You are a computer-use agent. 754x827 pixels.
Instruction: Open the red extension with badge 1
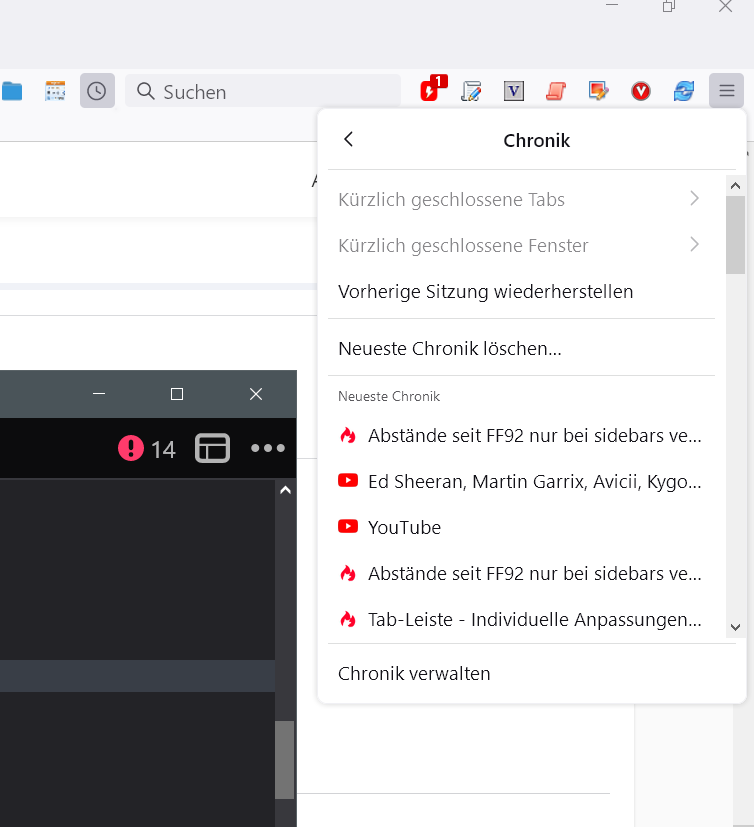click(x=430, y=91)
